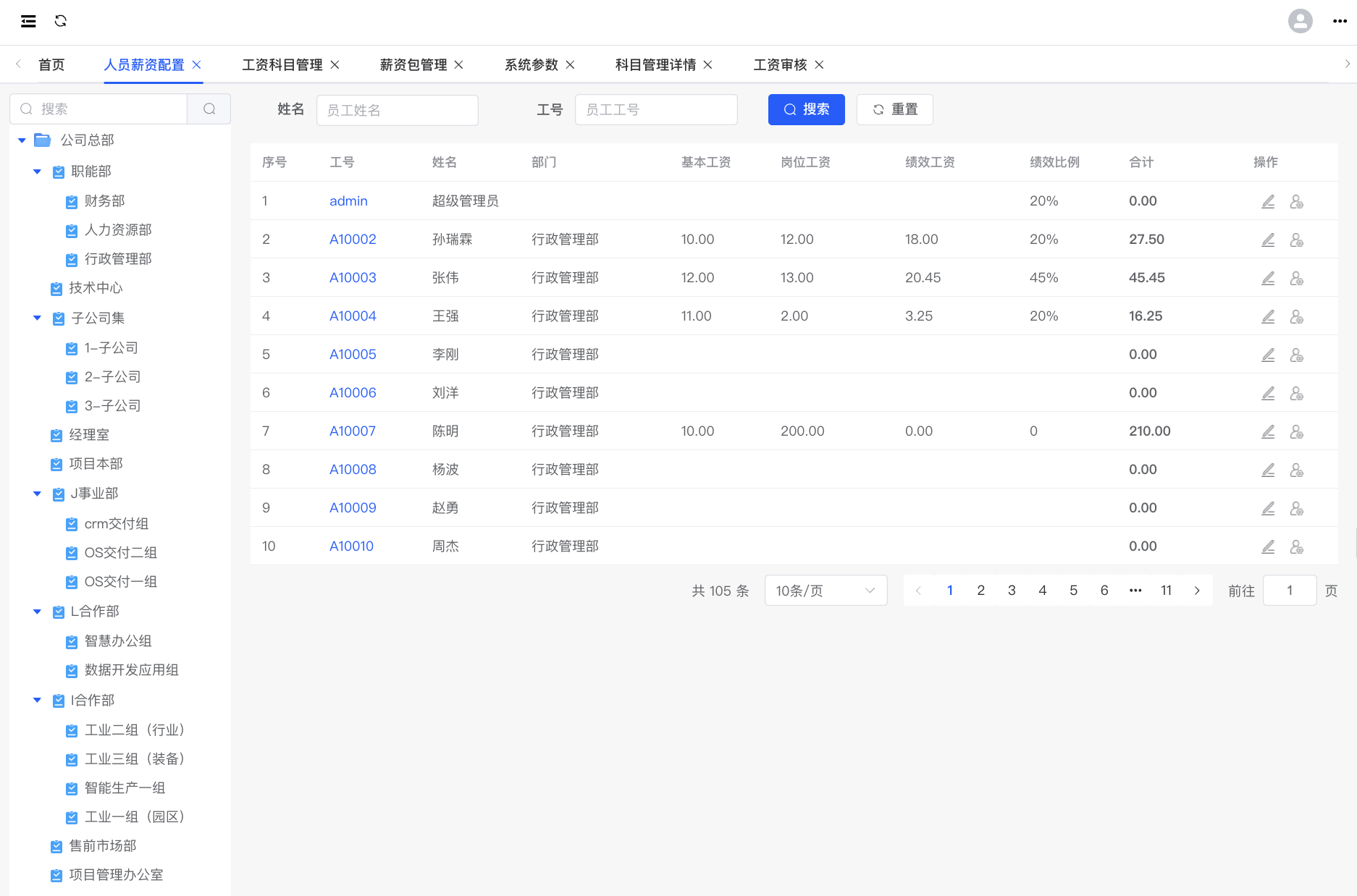Edit salary for 李刚 row
The height and width of the screenshot is (896, 1357).
click(1268, 355)
